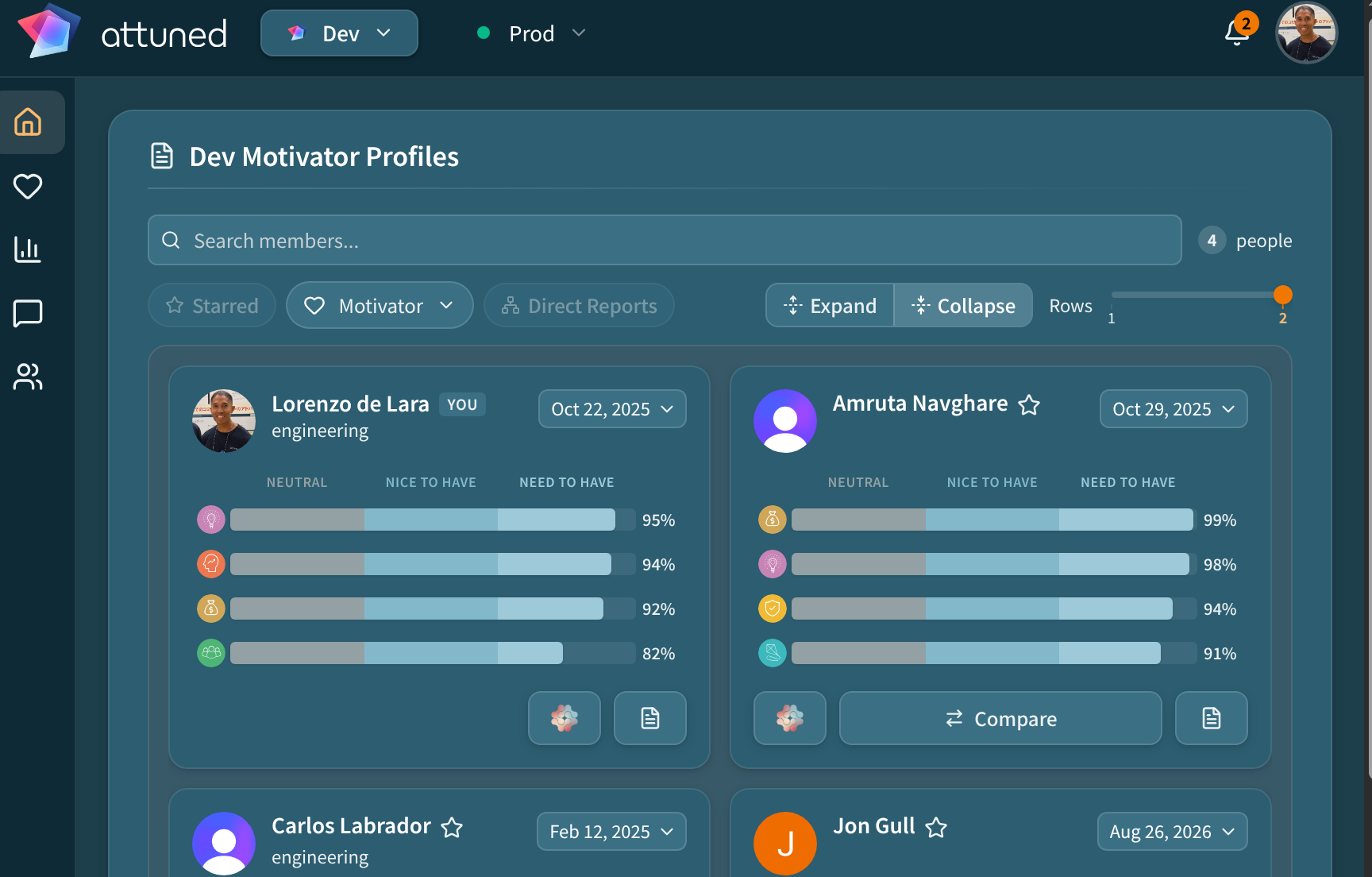
Task: Open notifications bell with badge 2
Action: coord(1239,32)
